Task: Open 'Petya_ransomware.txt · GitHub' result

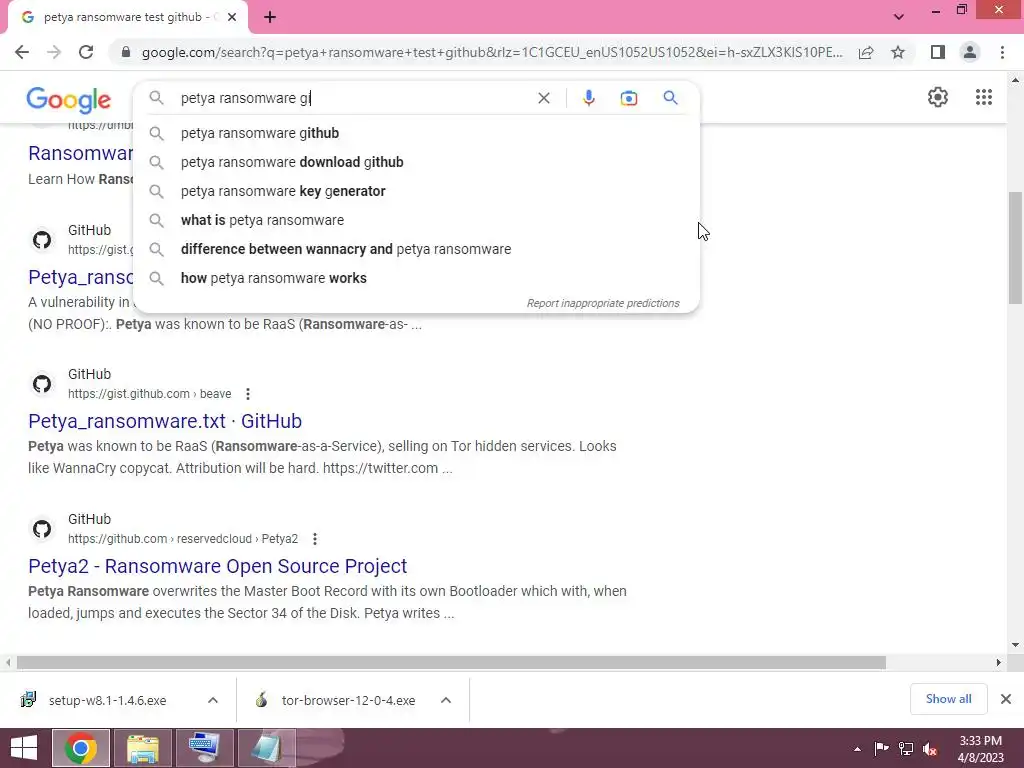Action: 165,421
